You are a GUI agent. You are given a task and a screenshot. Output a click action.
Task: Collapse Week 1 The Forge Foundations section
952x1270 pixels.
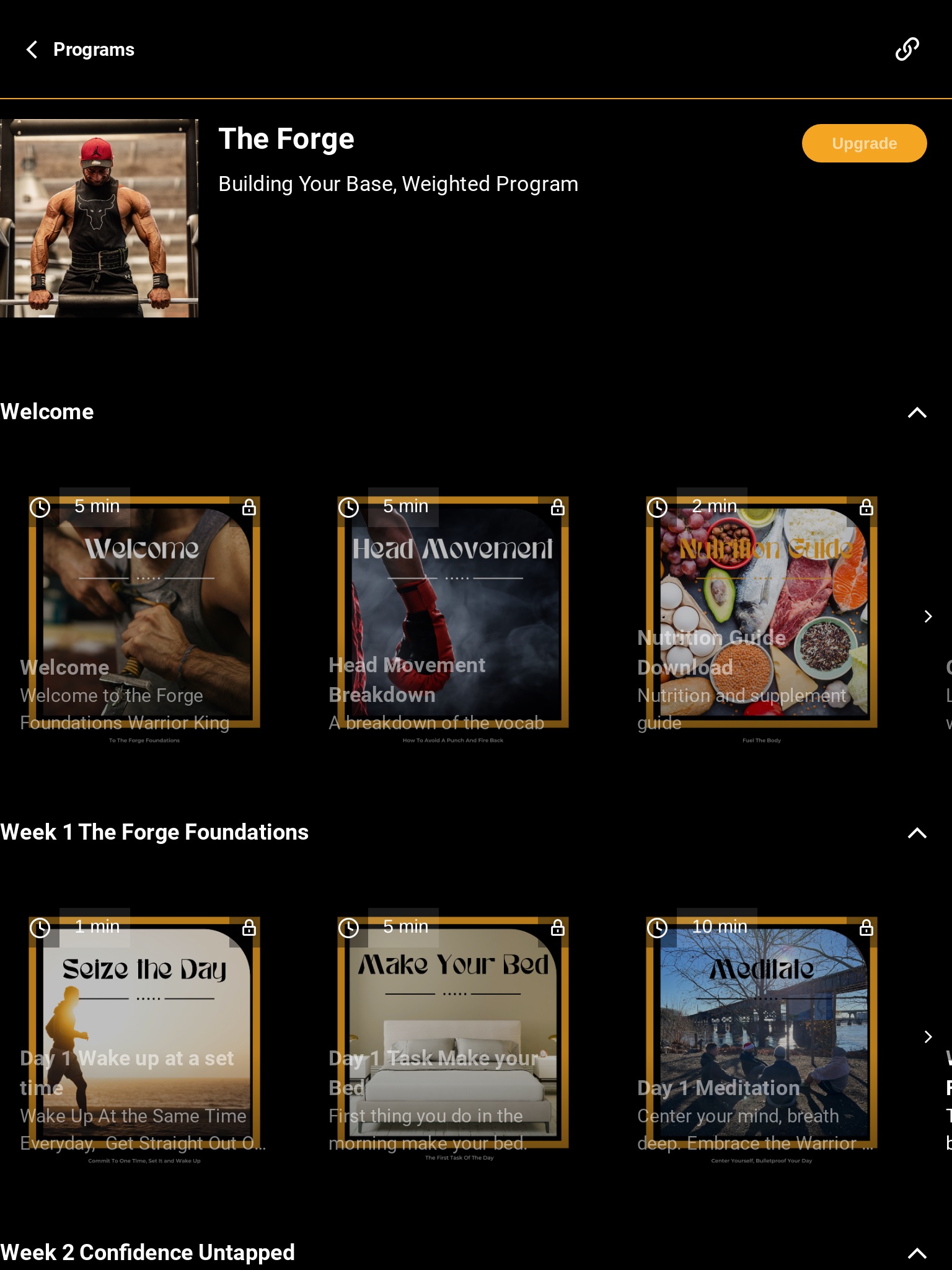point(917,833)
